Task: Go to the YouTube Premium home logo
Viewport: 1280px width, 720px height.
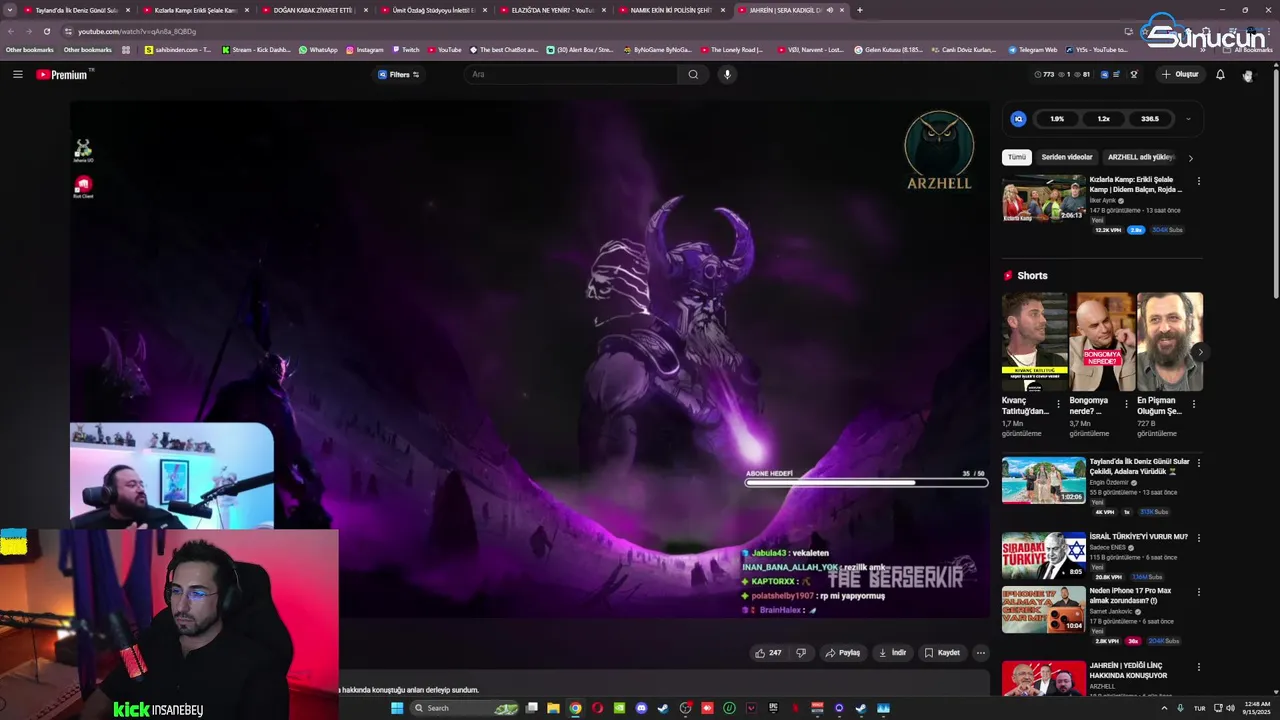Action: pos(62,74)
